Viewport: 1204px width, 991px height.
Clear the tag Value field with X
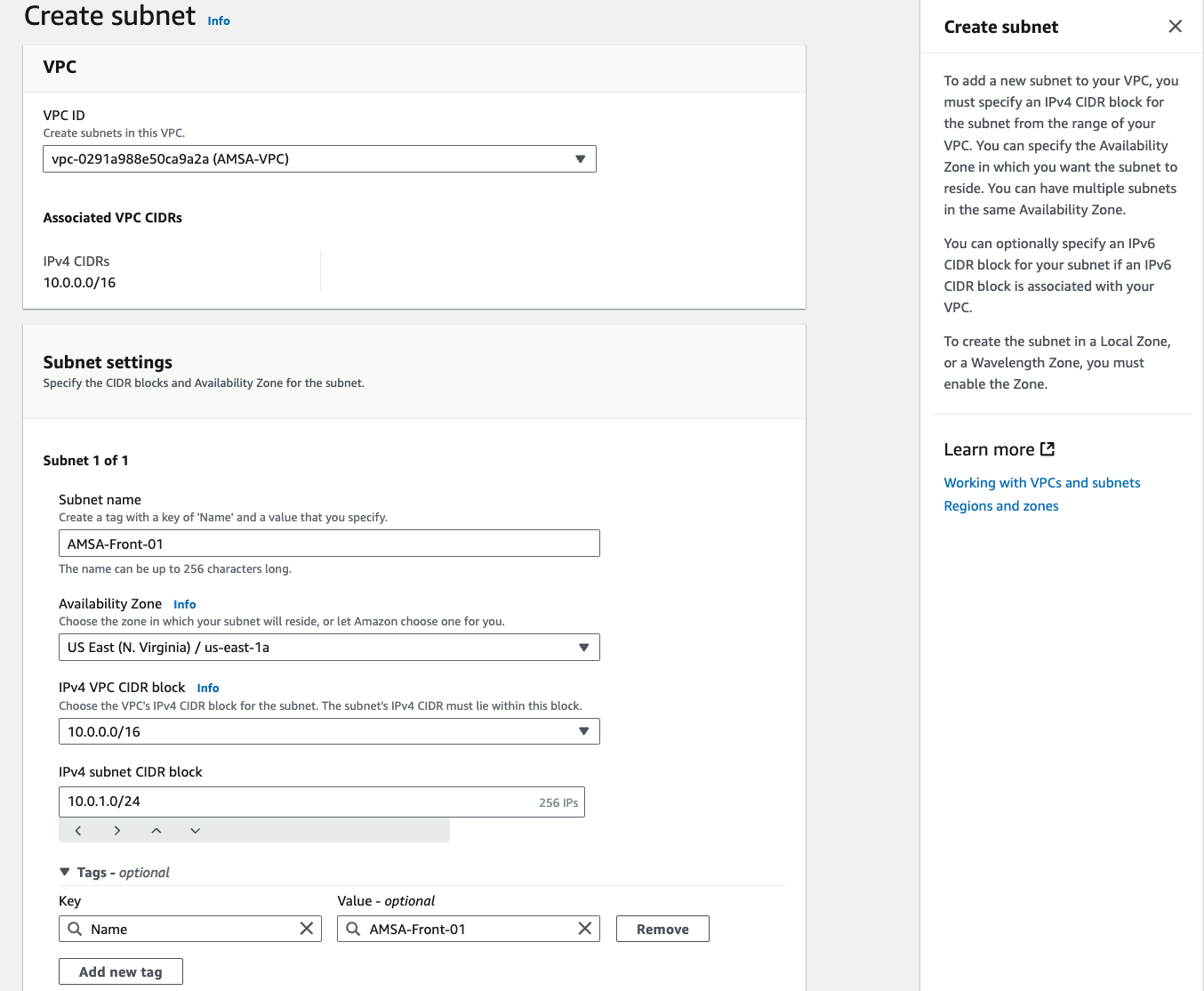click(585, 929)
